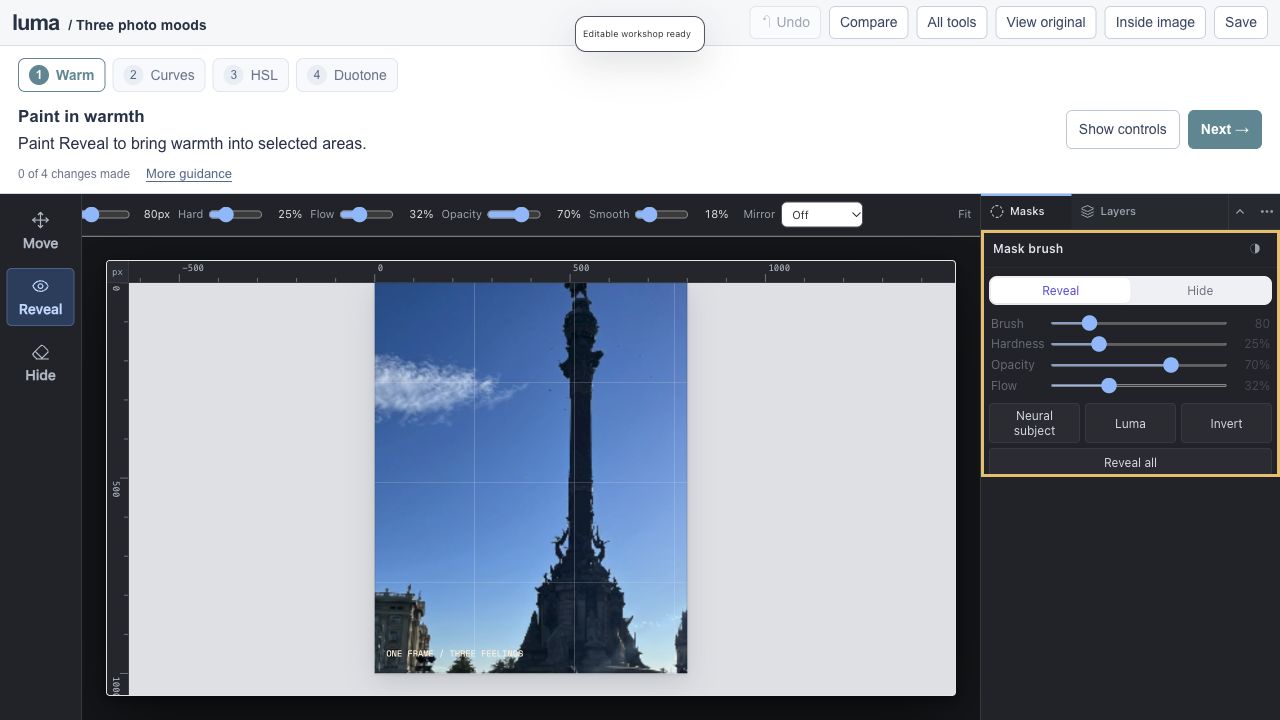Click the Compare button
This screenshot has width=1280, height=720.
click(x=868, y=22)
